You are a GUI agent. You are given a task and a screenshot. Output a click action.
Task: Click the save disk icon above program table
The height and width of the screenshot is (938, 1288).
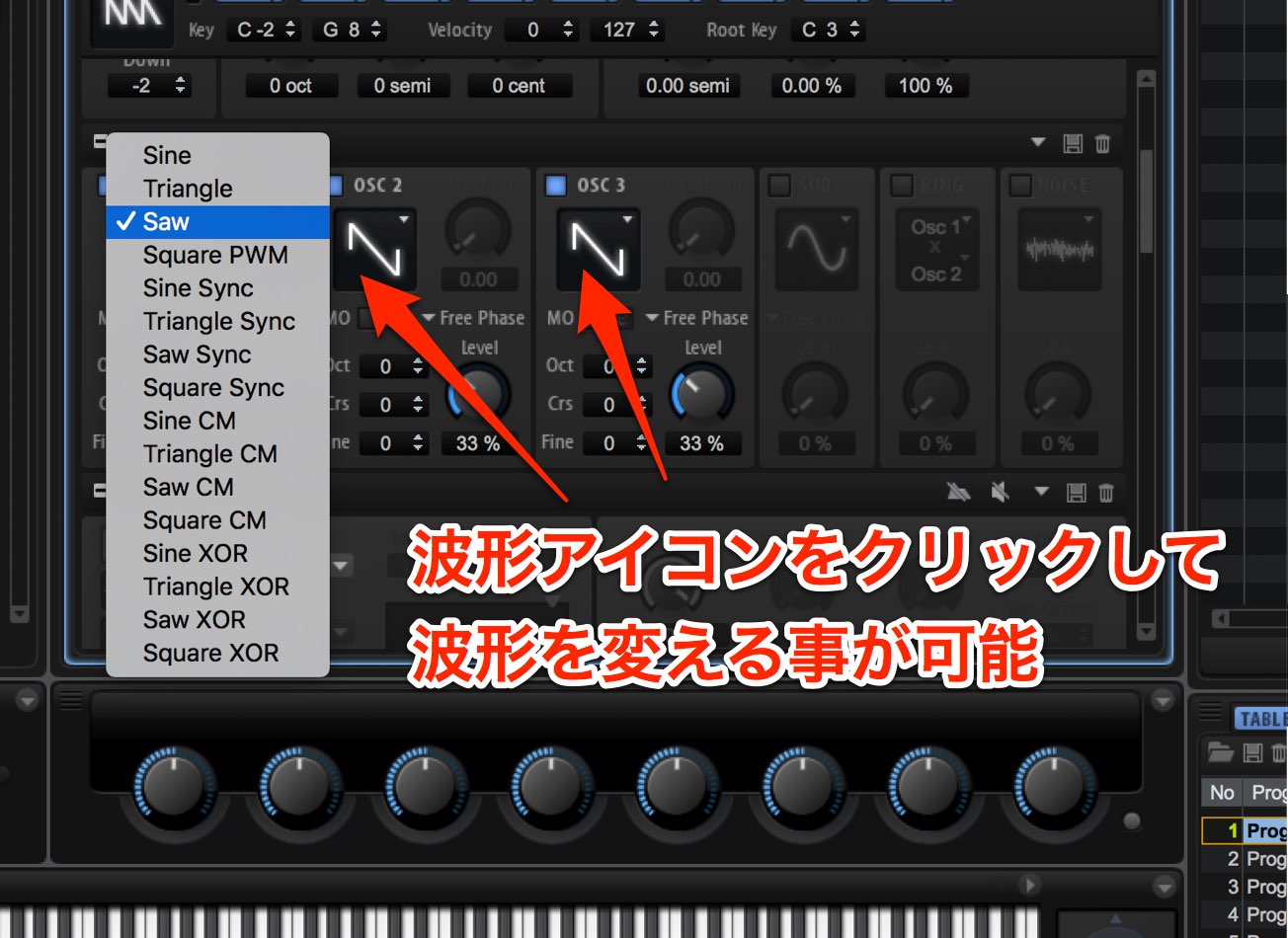click(1252, 752)
